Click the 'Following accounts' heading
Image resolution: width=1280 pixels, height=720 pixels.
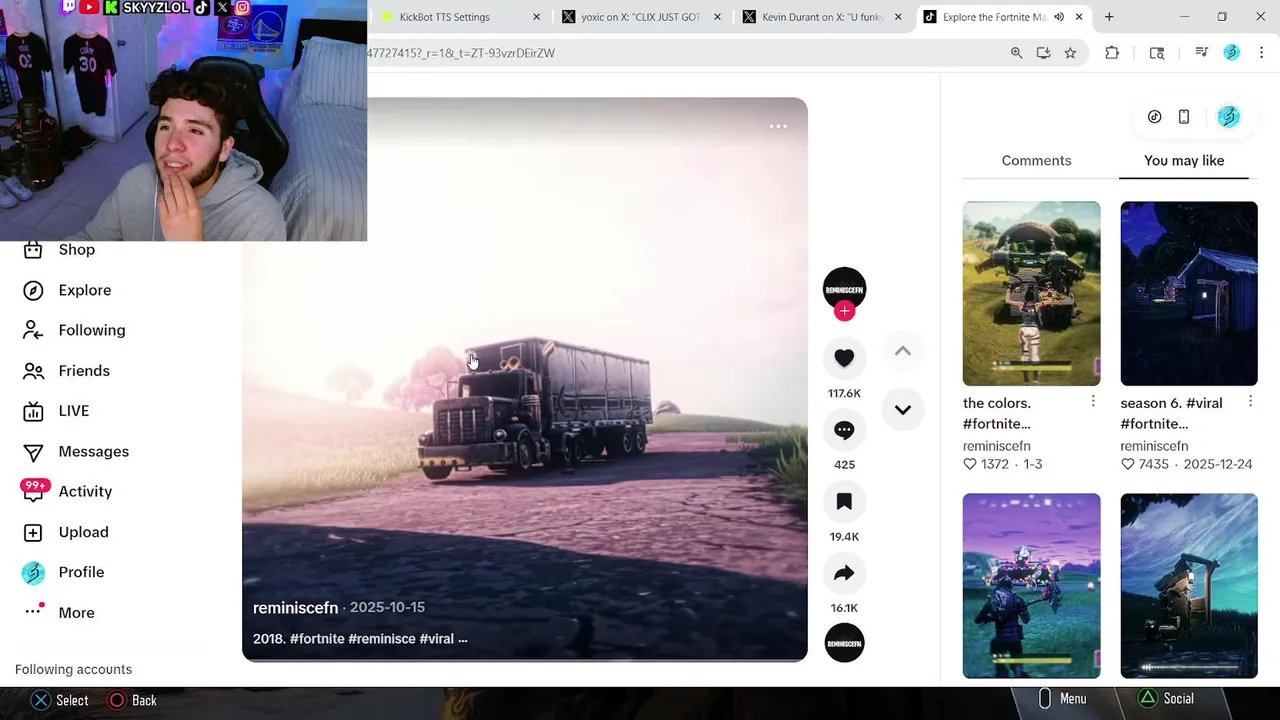point(73,670)
